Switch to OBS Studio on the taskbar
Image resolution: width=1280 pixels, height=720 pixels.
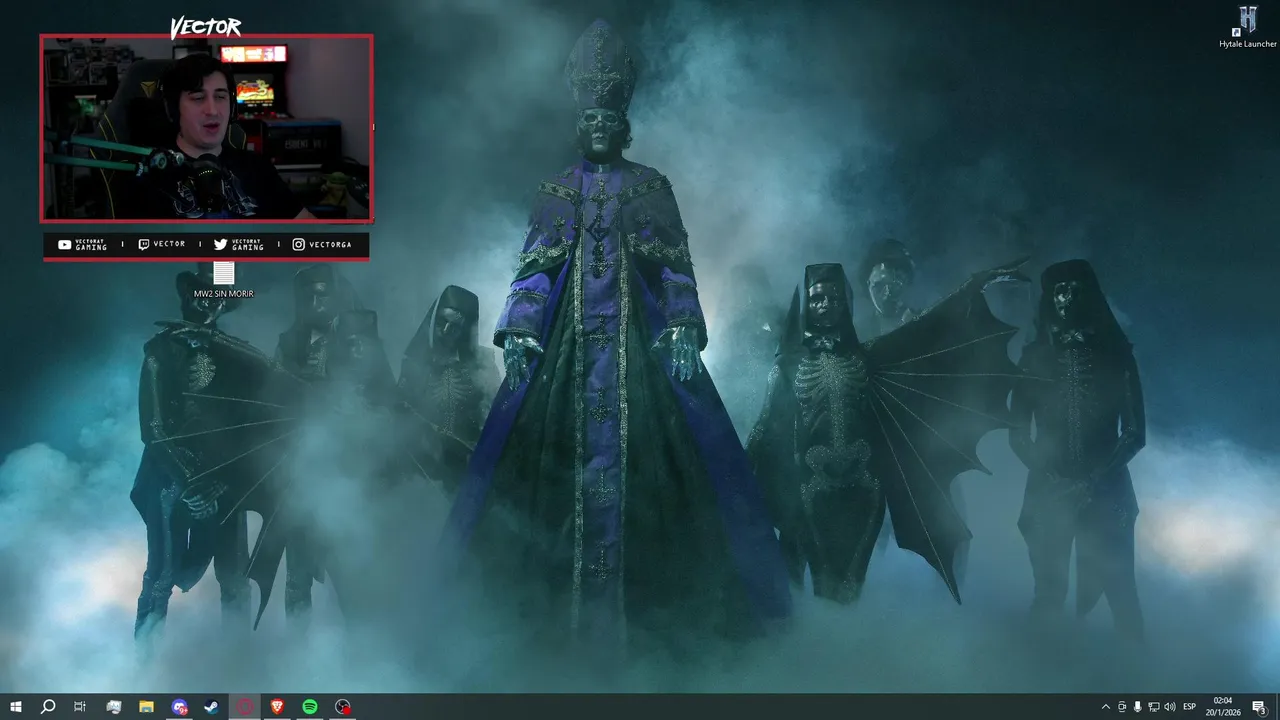pyautogui.click(x=343, y=707)
